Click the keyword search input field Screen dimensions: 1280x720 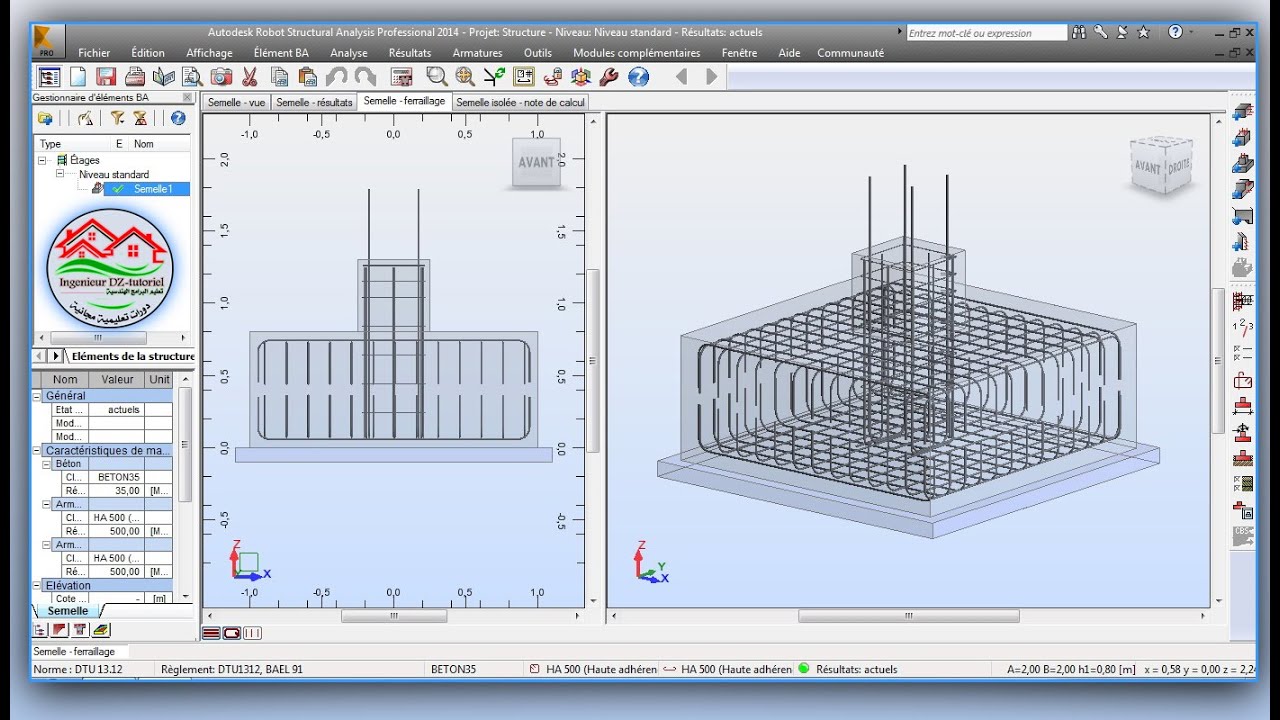click(x=986, y=33)
